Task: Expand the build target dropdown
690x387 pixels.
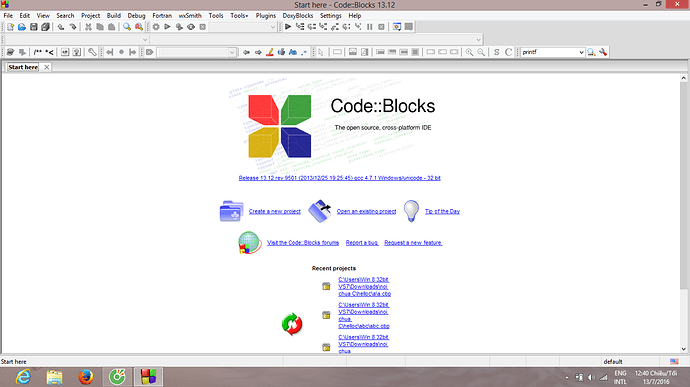Action: click(272, 27)
